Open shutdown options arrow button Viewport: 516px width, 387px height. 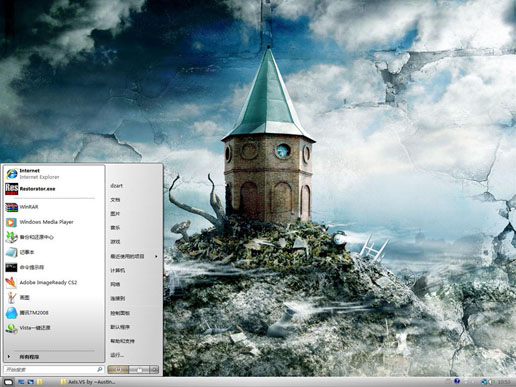[154, 369]
